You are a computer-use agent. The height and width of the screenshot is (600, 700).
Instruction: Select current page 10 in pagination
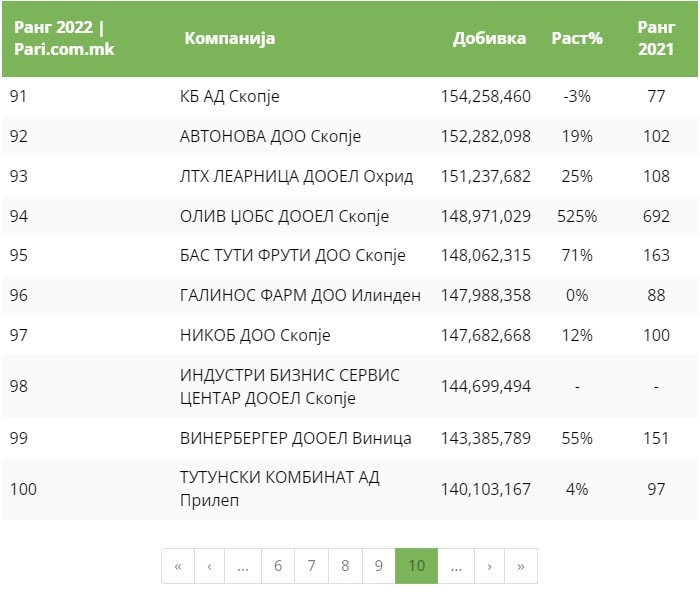417,566
